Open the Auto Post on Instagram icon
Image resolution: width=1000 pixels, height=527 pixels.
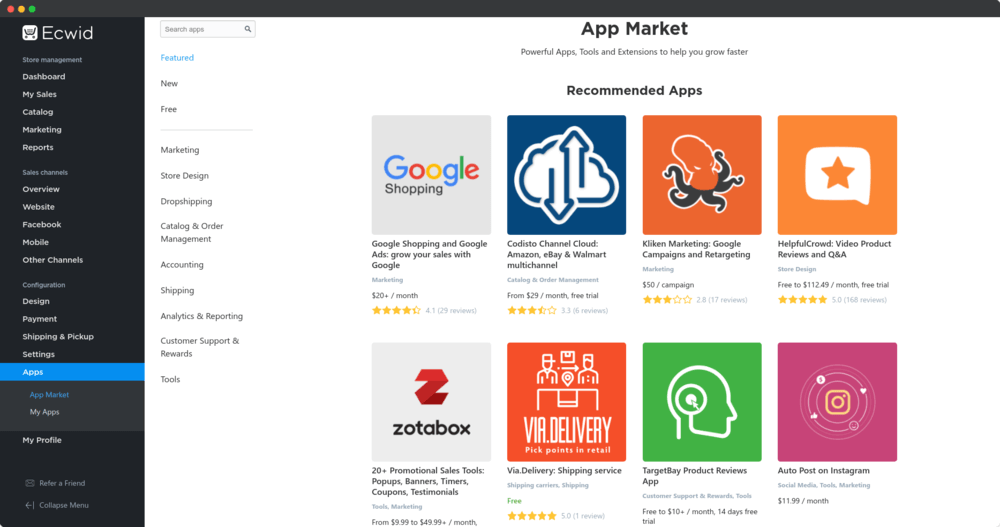click(x=837, y=402)
